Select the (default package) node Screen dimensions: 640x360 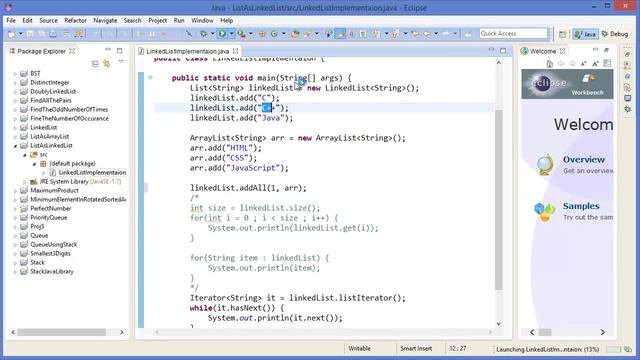72,164
